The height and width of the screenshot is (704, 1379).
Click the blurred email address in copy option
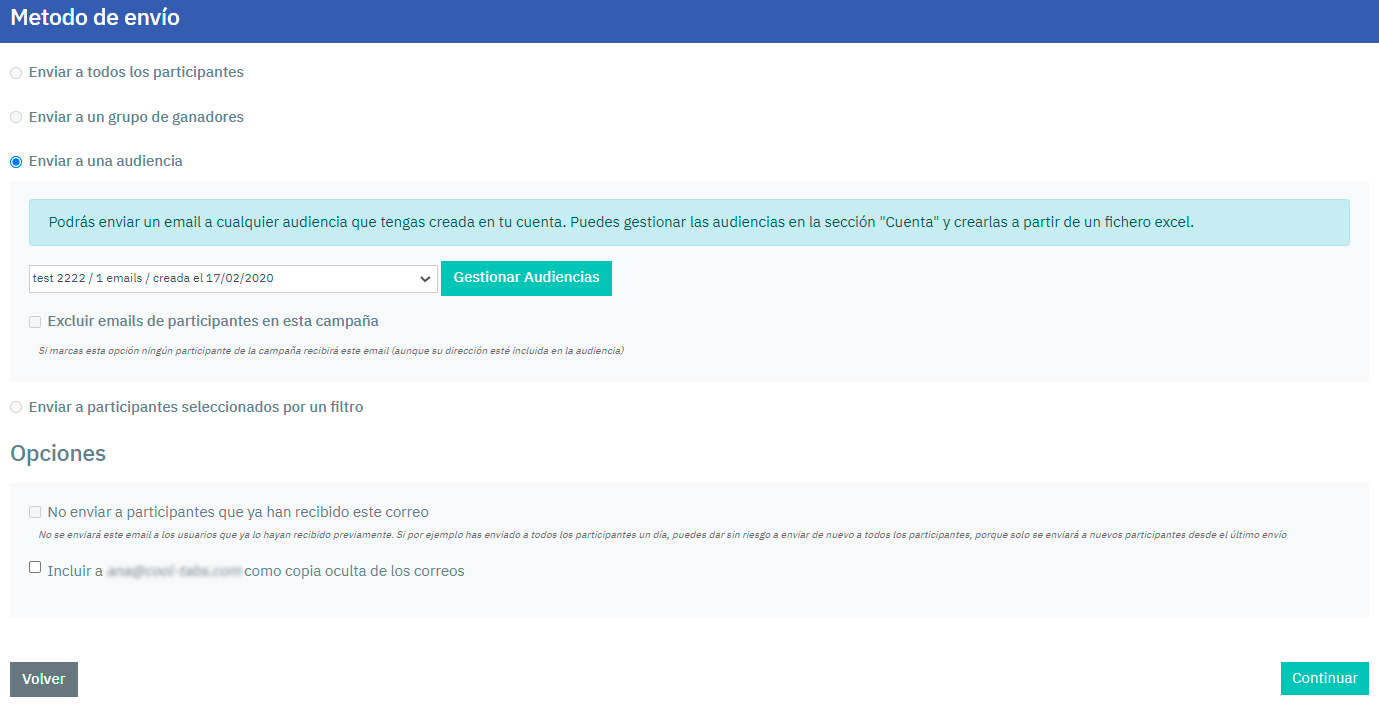(x=174, y=572)
